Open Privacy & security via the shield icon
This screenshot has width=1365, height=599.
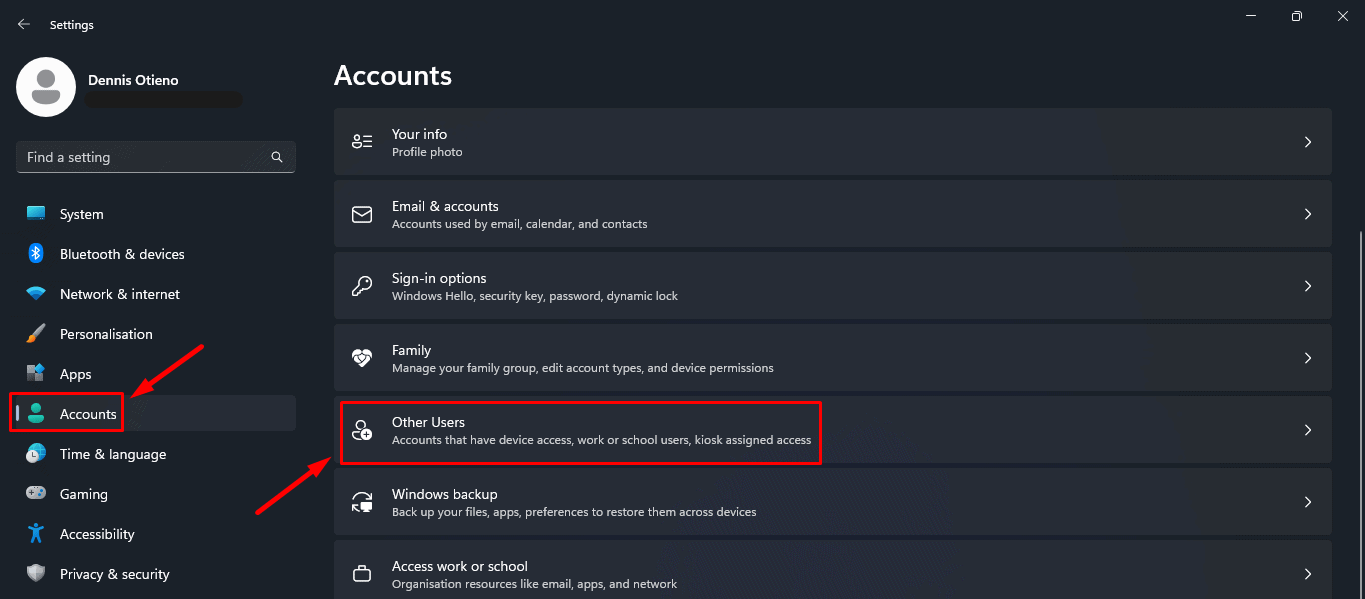point(36,573)
